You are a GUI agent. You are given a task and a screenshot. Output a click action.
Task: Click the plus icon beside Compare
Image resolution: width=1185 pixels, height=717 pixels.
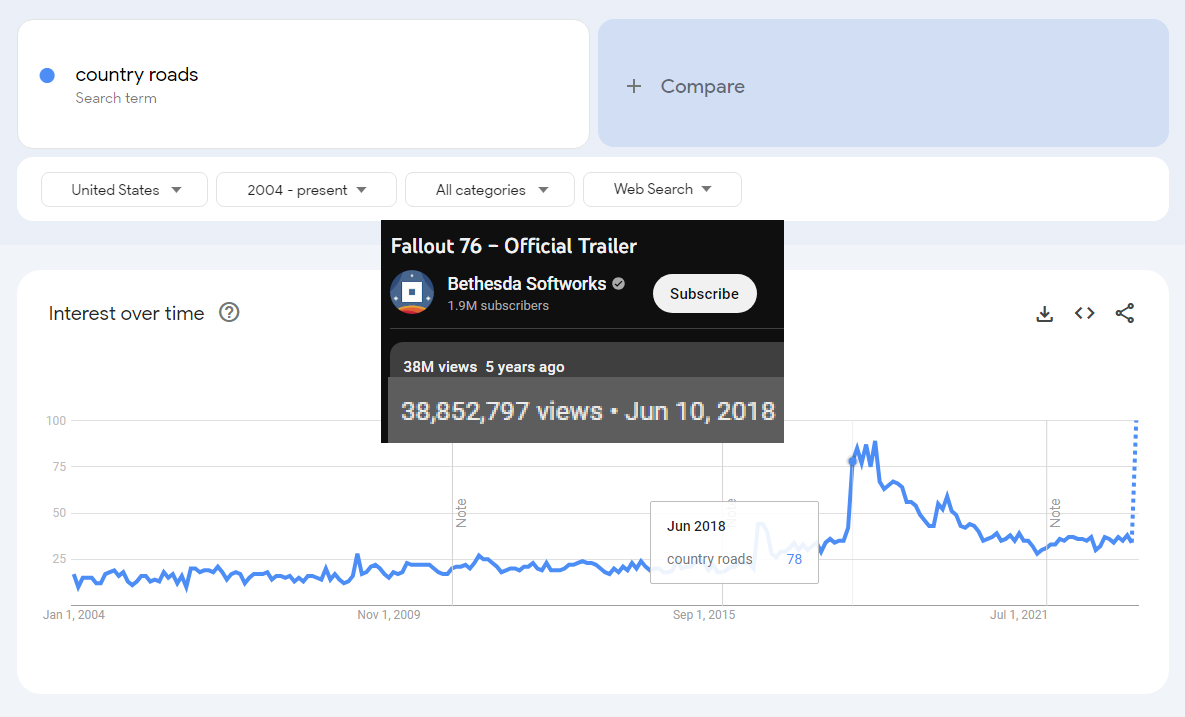pos(634,86)
